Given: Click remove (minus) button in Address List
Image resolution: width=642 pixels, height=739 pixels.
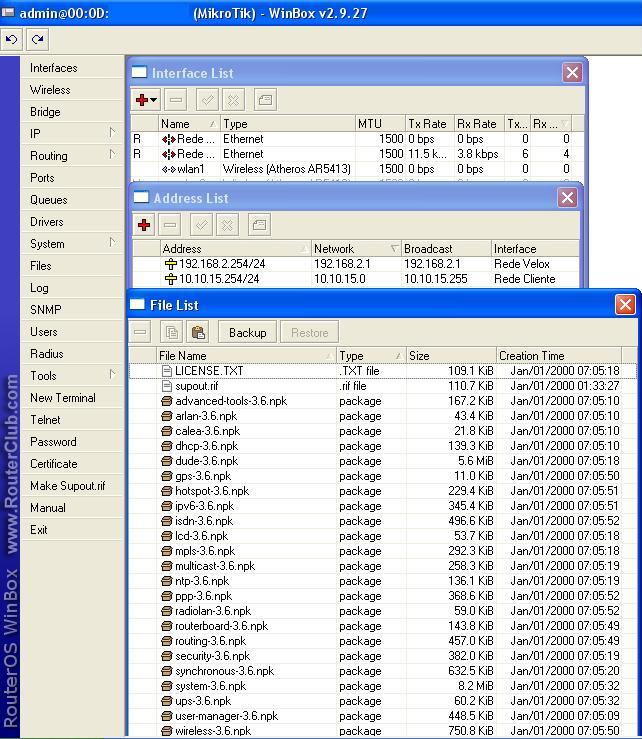Looking at the screenshot, I should [x=170, y=225].
